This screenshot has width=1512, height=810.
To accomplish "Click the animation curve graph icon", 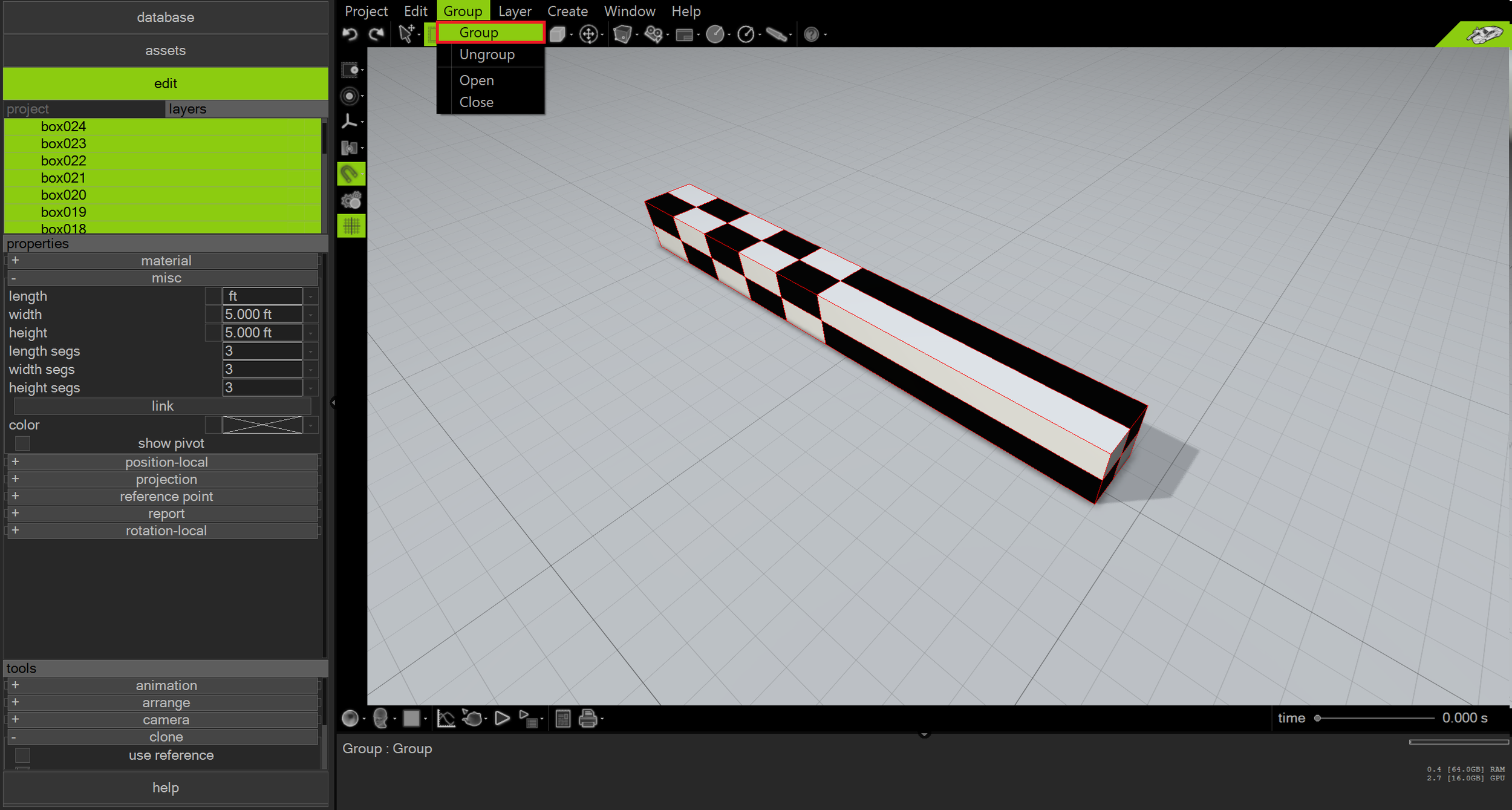I will pyautogui.click(x=446, y=719).
